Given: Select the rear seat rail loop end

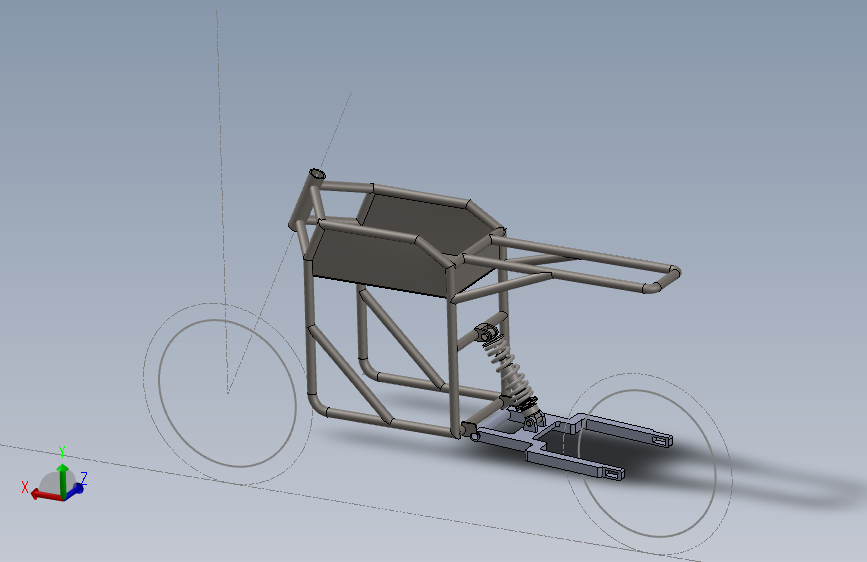Looking at the screenshot, I should click(x=664, y=280).
